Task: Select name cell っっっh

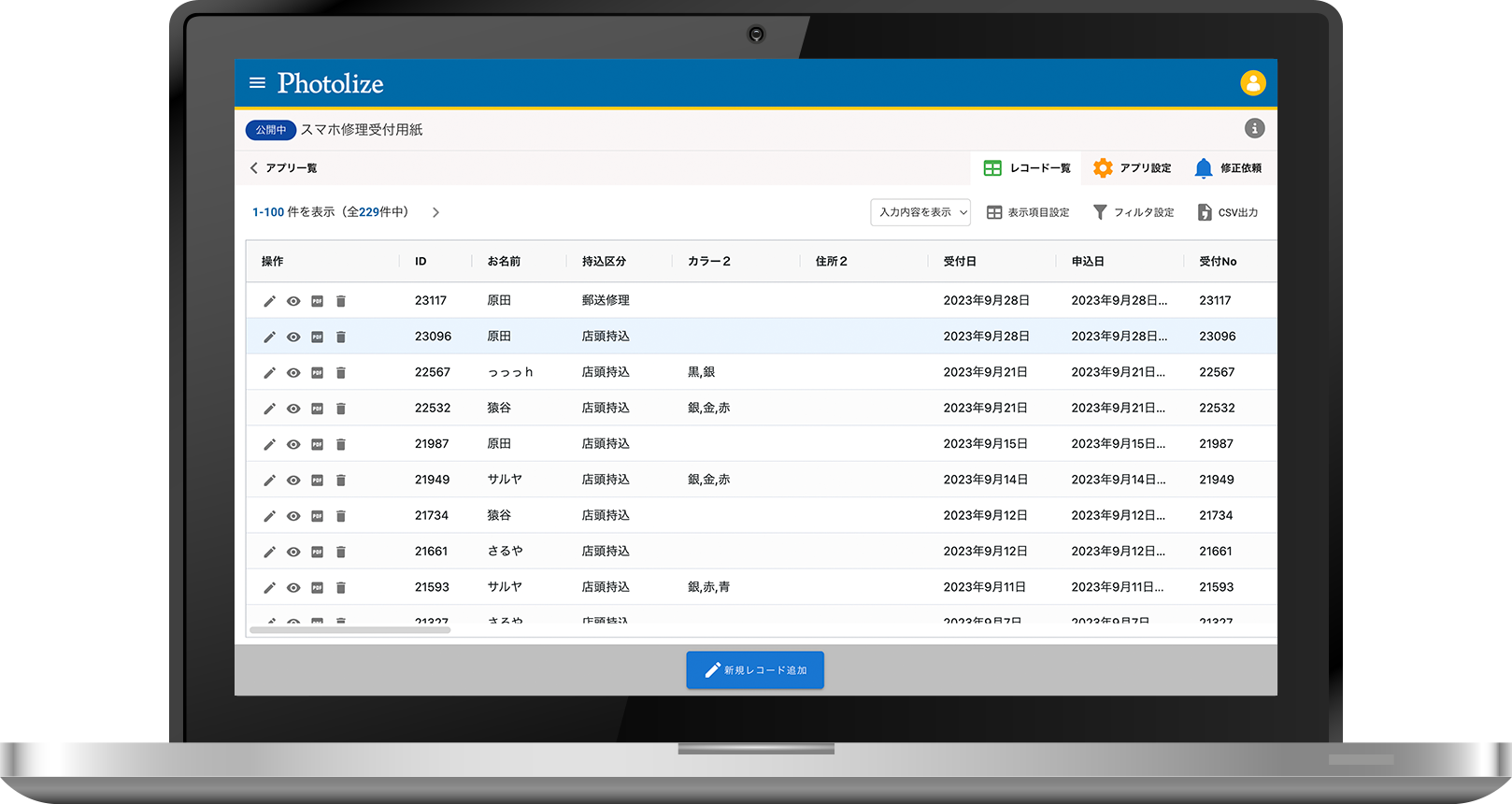Action: pyautogui.click(x=510, y=372)
